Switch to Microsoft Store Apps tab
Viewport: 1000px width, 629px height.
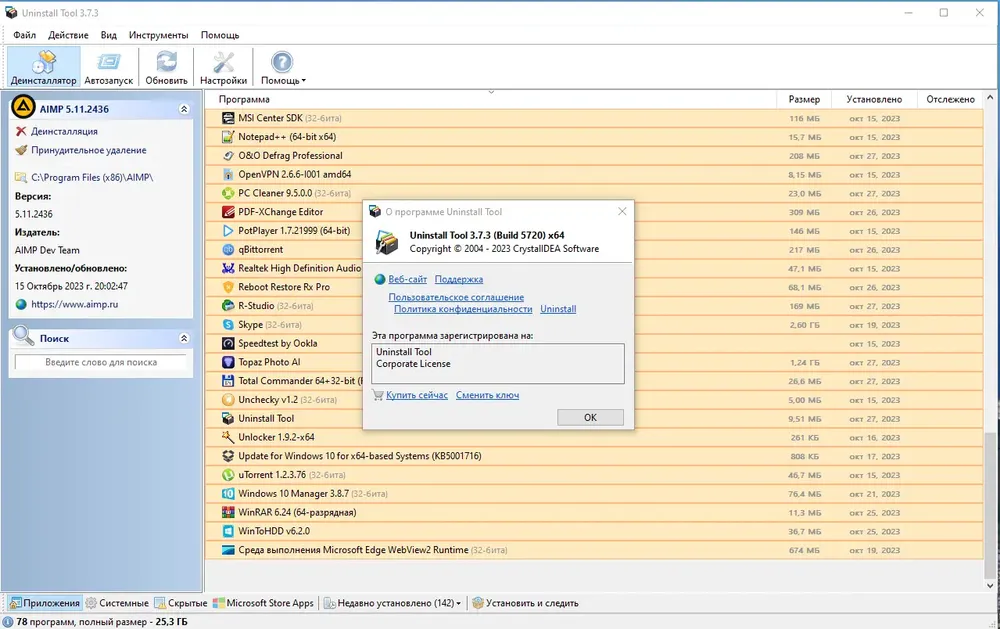pyautogui.click(x=263, y=603)
